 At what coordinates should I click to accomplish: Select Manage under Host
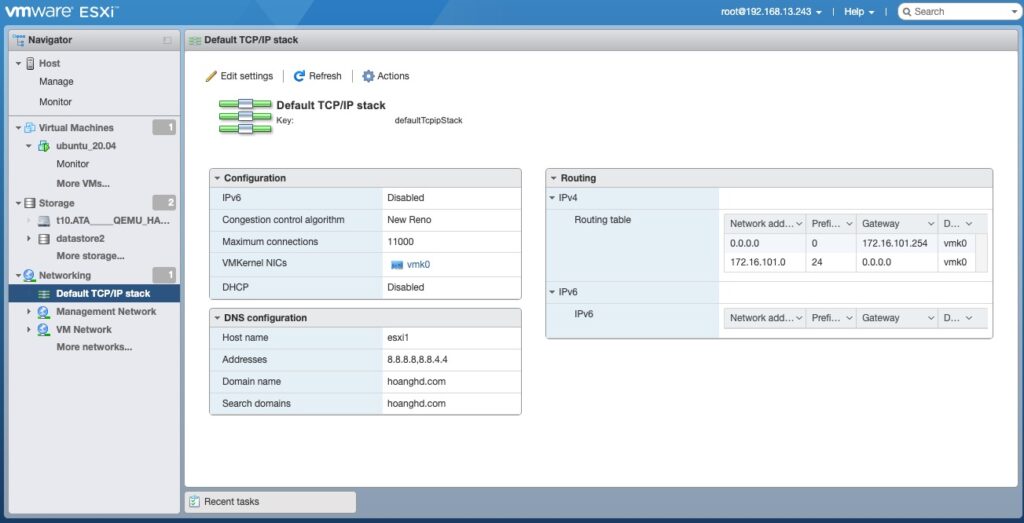click(x=56, y=82)
